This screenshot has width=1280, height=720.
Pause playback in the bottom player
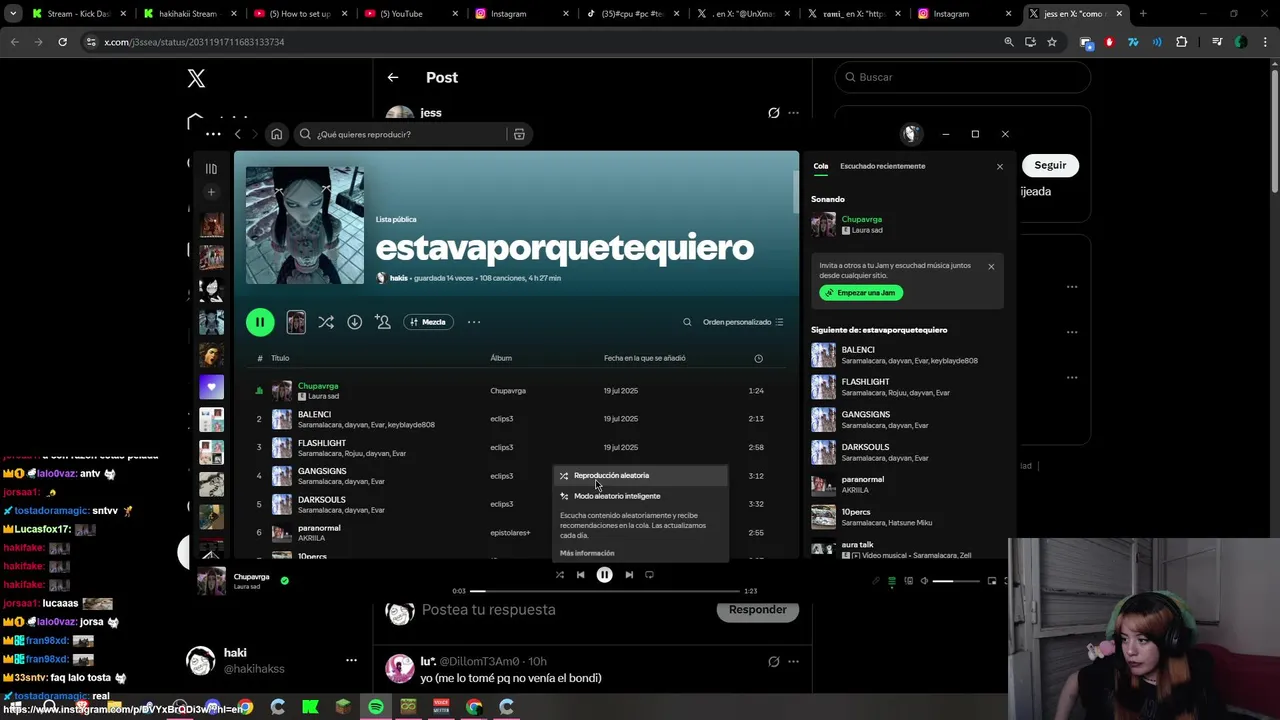click(604, 575)
